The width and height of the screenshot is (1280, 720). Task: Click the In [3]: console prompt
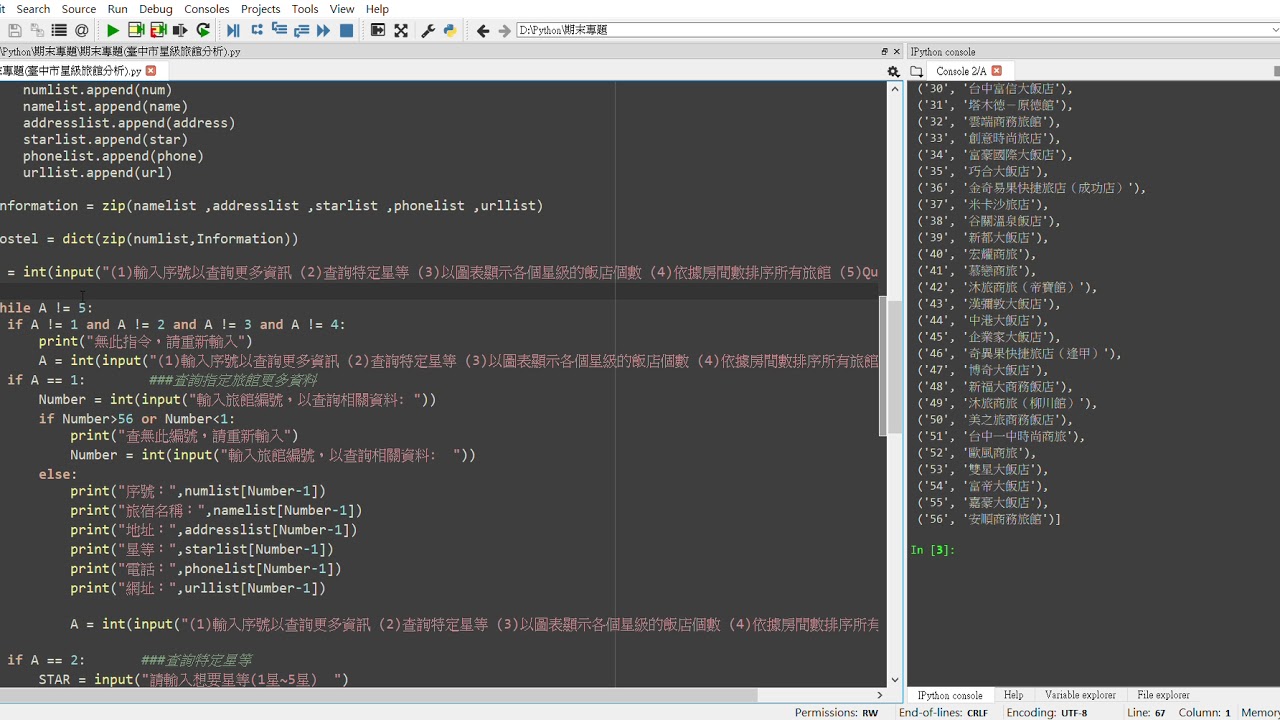[933, 550]
